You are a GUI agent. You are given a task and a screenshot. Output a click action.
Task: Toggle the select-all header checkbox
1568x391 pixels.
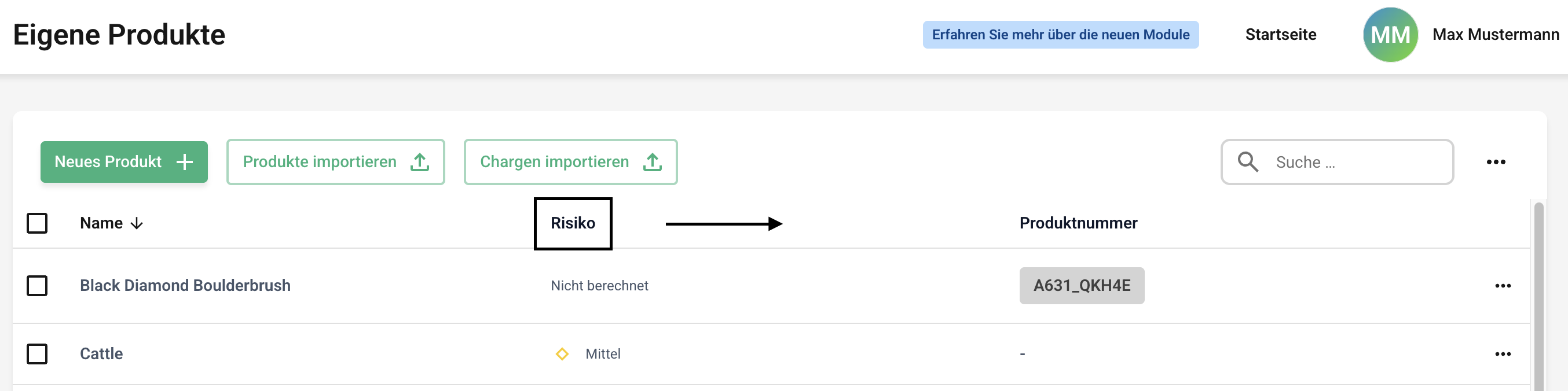point(37,223)
